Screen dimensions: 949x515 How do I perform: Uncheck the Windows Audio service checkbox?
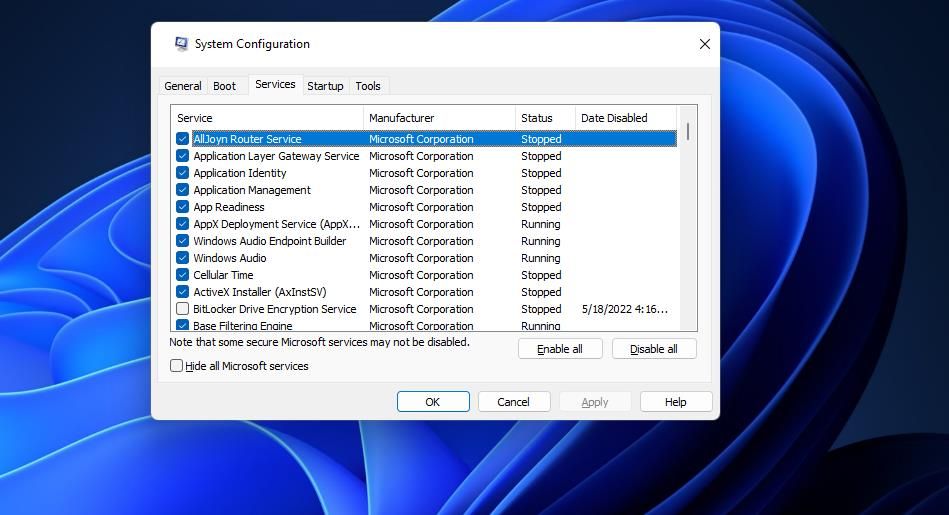point(182,258)
